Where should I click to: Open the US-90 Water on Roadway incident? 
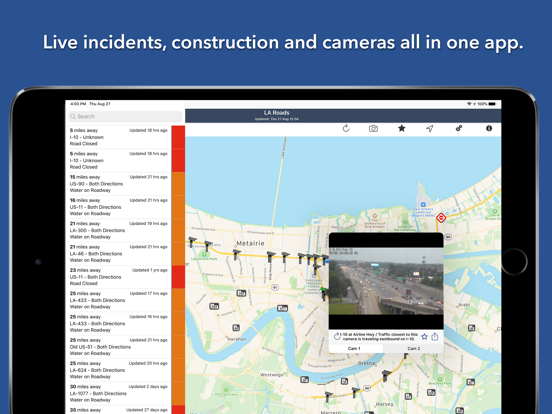coord(125,184)
